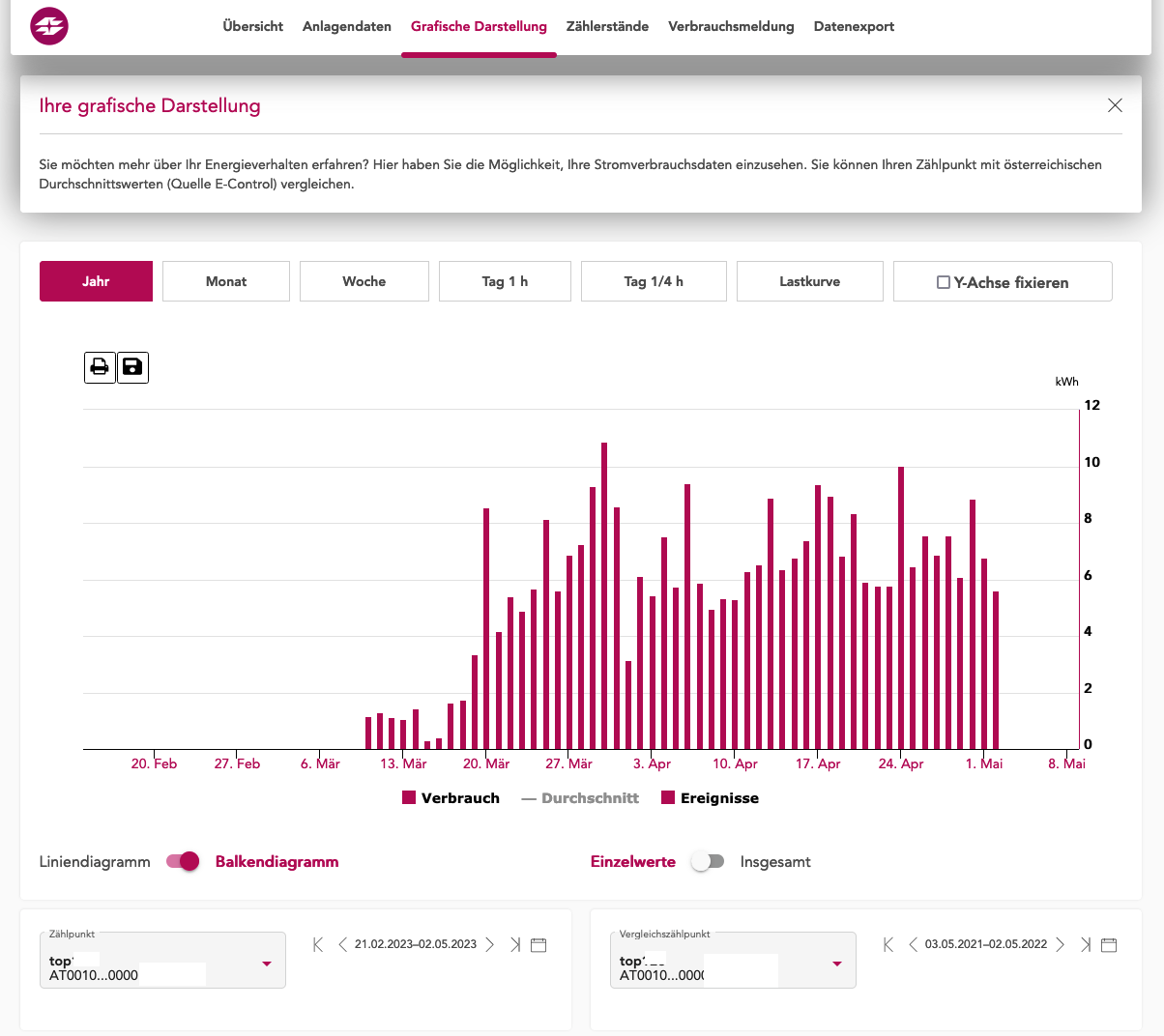Open calendar picker for Vergleichszählpunkt date range
Screen dimensions: 1164x1036
pos(1109,945)
